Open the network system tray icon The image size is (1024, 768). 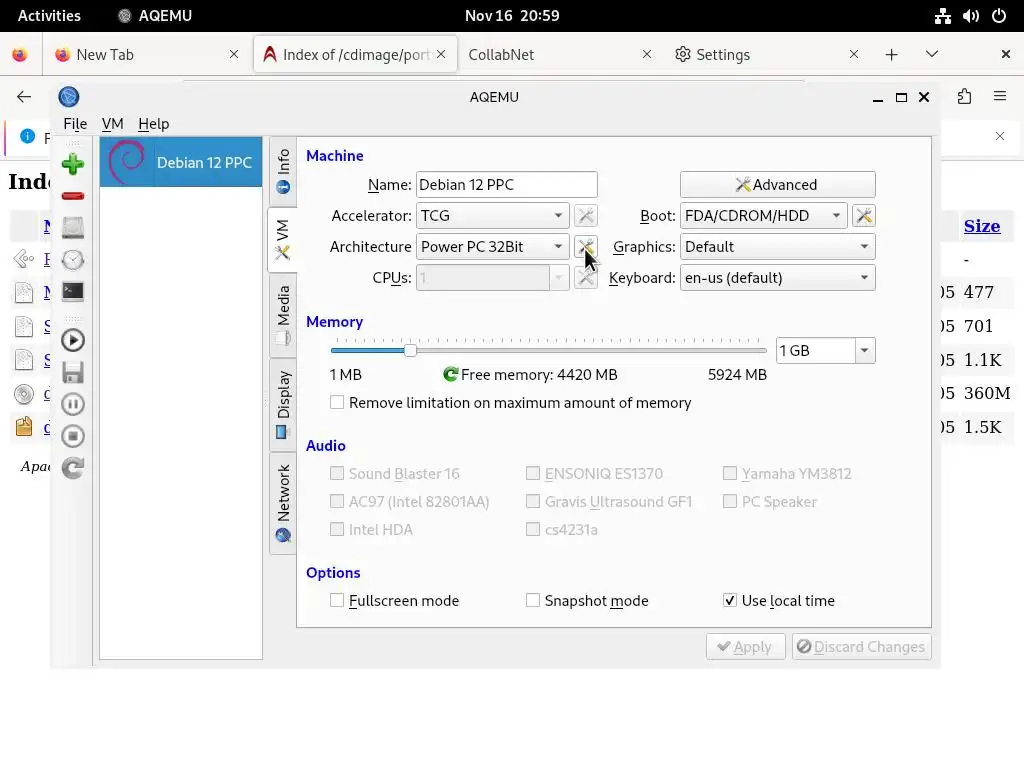(x=942, y=16)
